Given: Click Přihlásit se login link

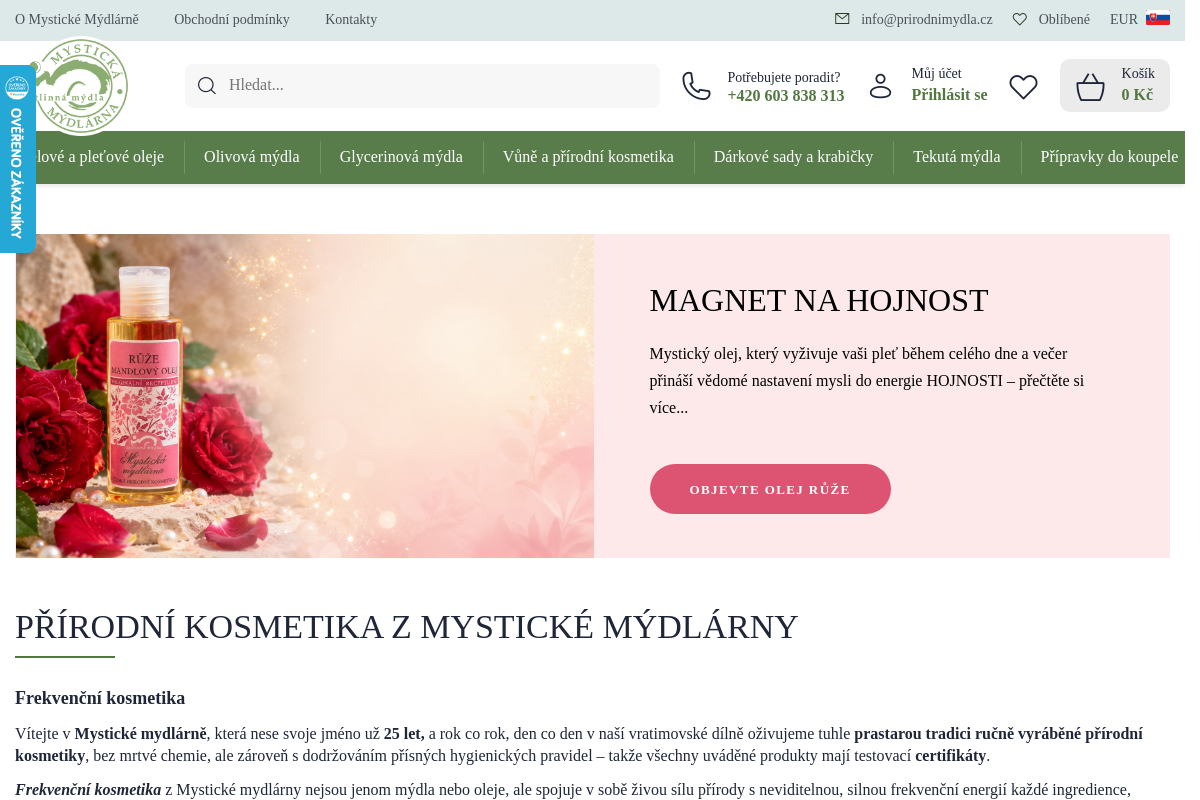Looking at the screenshot, I should [949, 95].
